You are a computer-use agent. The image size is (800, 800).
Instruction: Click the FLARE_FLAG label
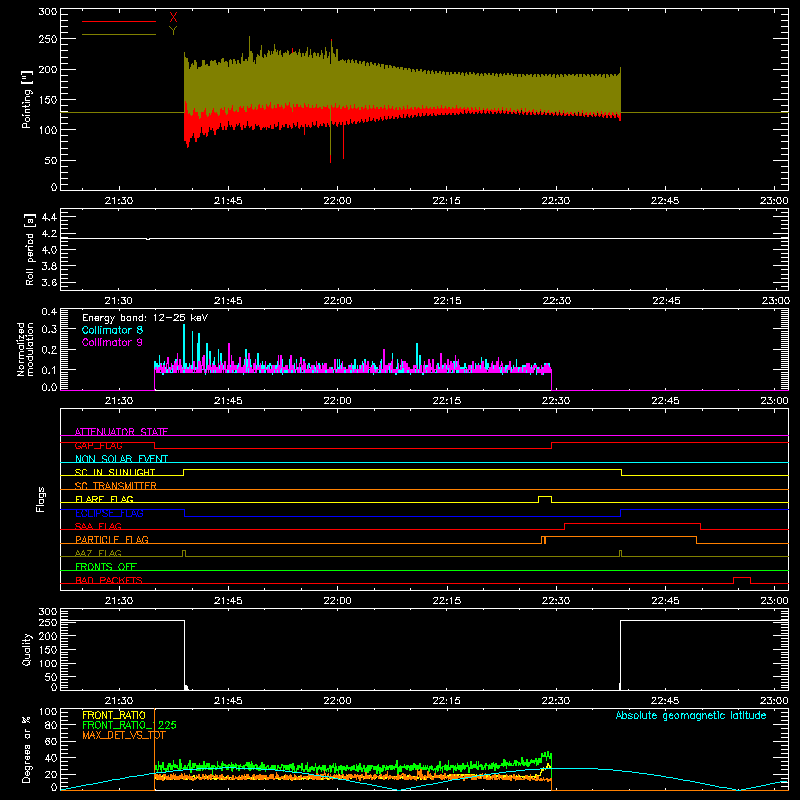click(x=104, y=499)
